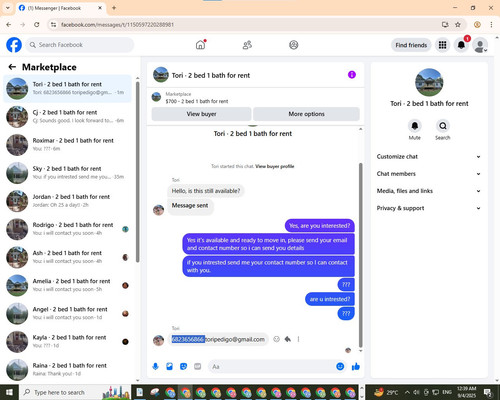Viewport: 500px width, 400px height.
Task: Reload the page in the browser
Action: 37,24
